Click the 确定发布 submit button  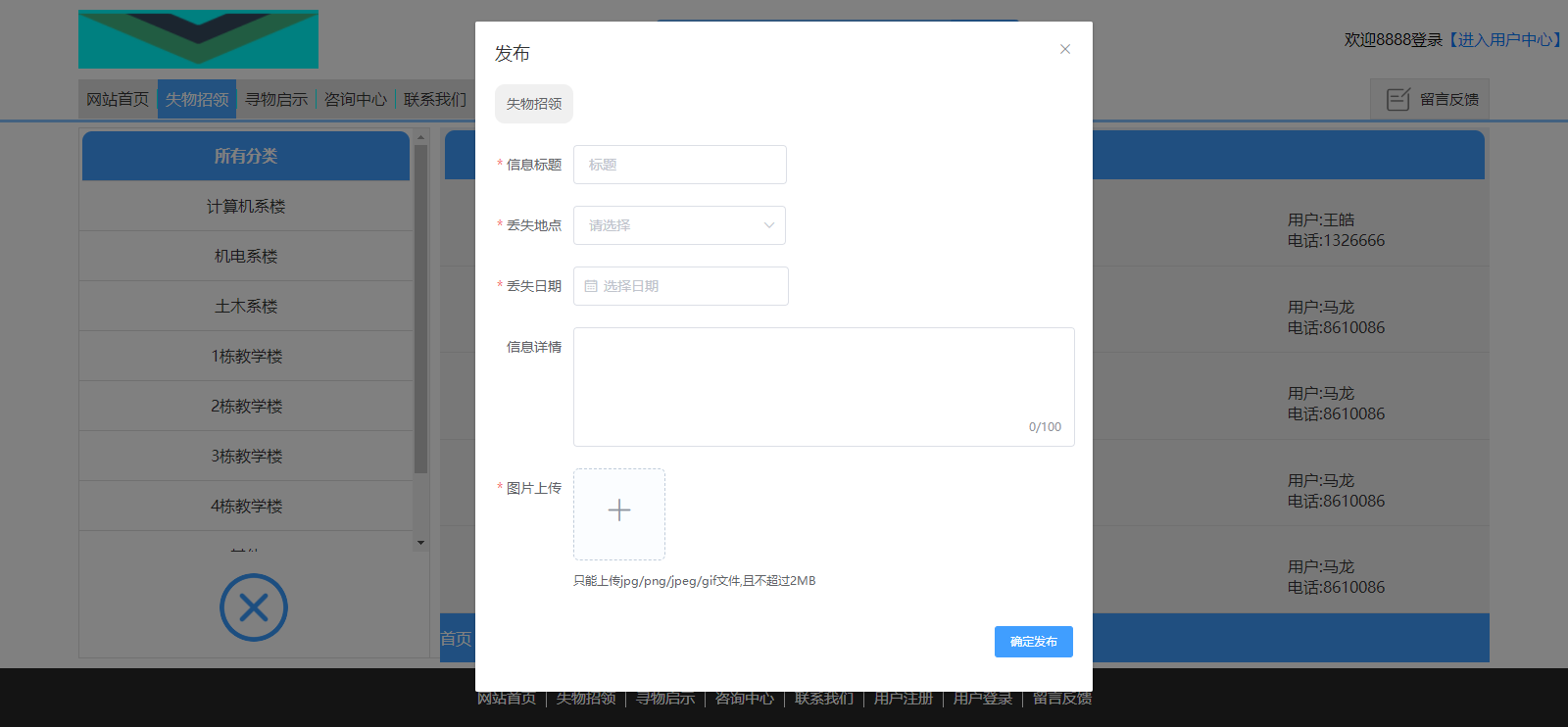pos(1034,642)
